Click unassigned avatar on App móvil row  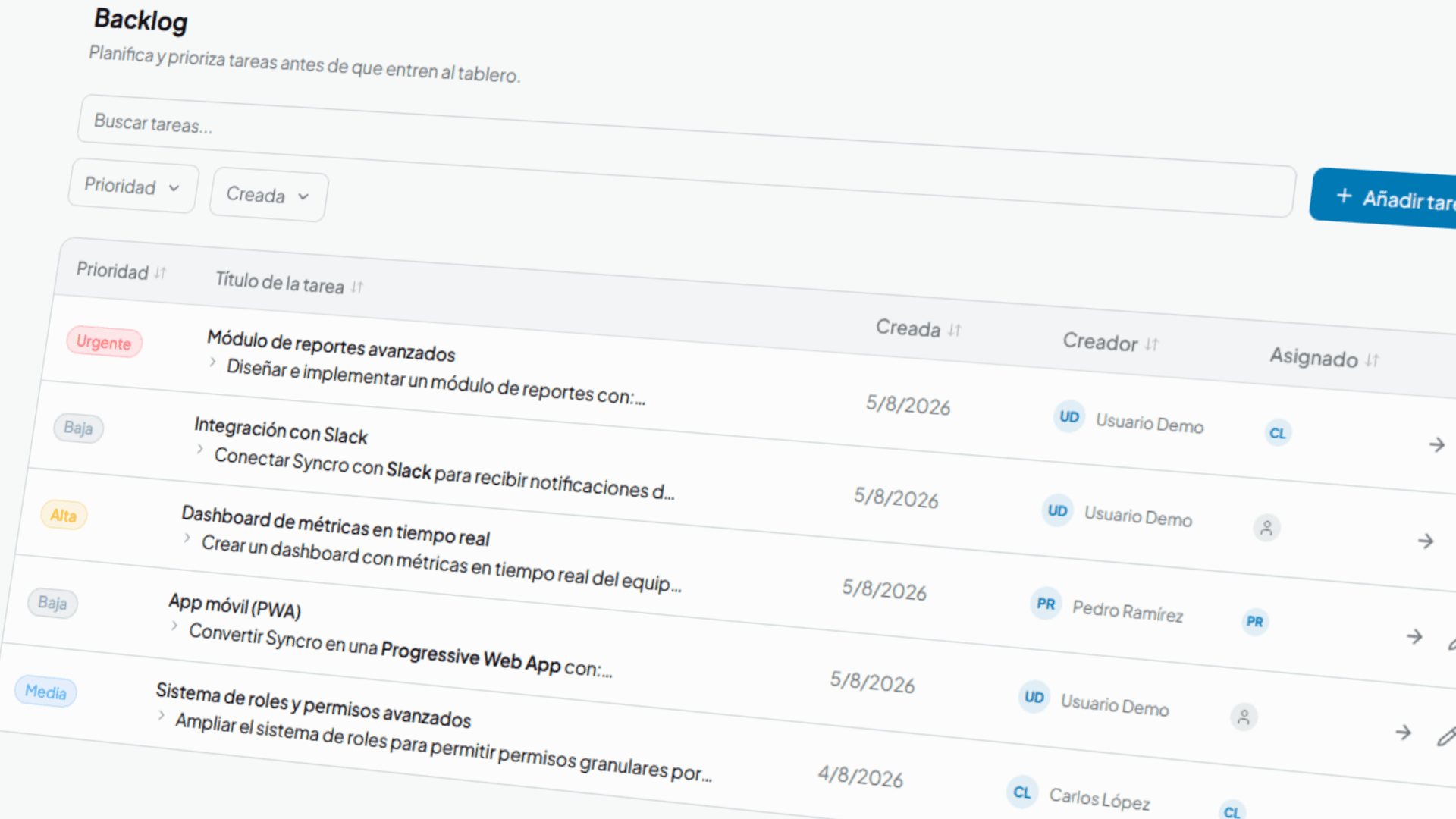click(x=1244, y=717)
